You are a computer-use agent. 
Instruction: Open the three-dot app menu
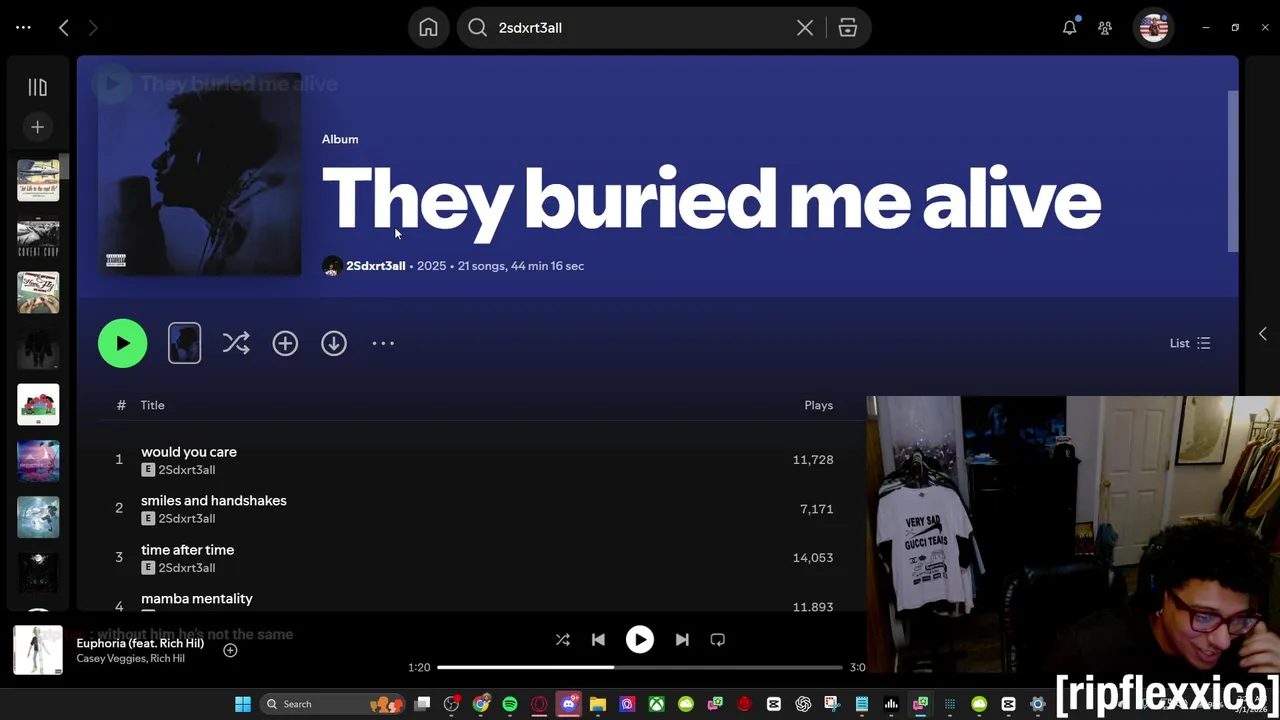(x=23, y=28)
